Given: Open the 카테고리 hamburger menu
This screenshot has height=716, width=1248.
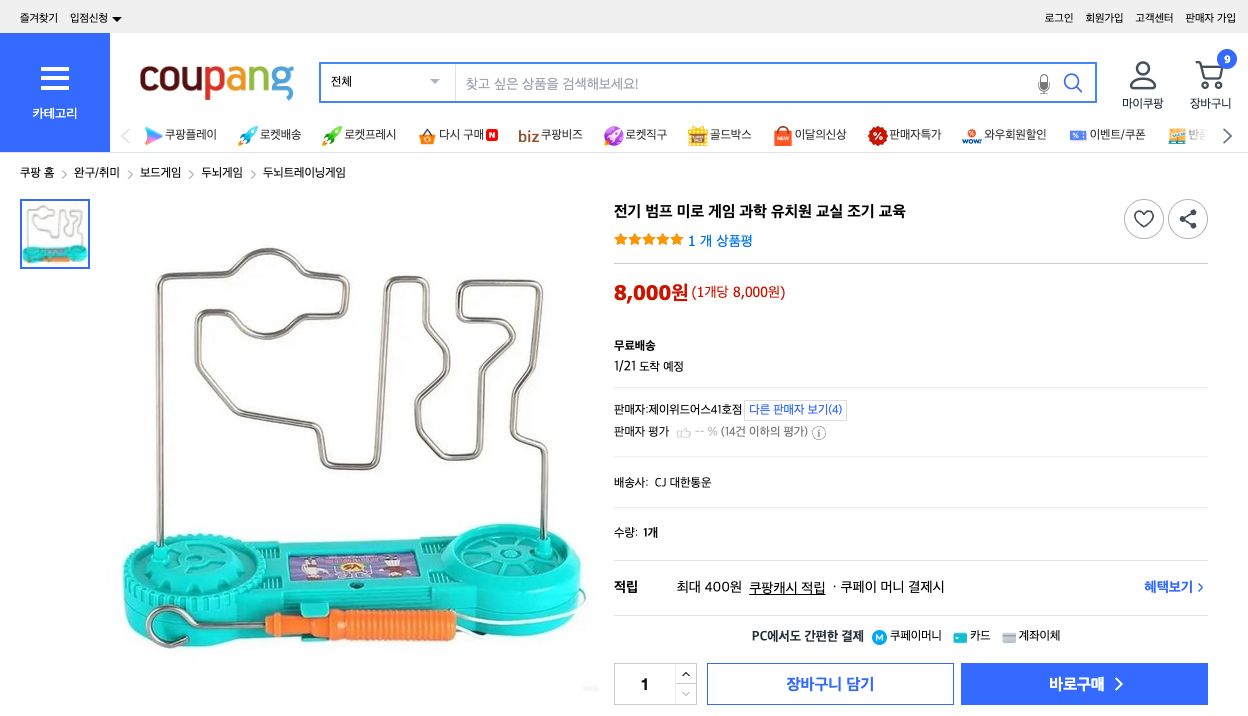Looking at the screenshot, I should [54, 79].
